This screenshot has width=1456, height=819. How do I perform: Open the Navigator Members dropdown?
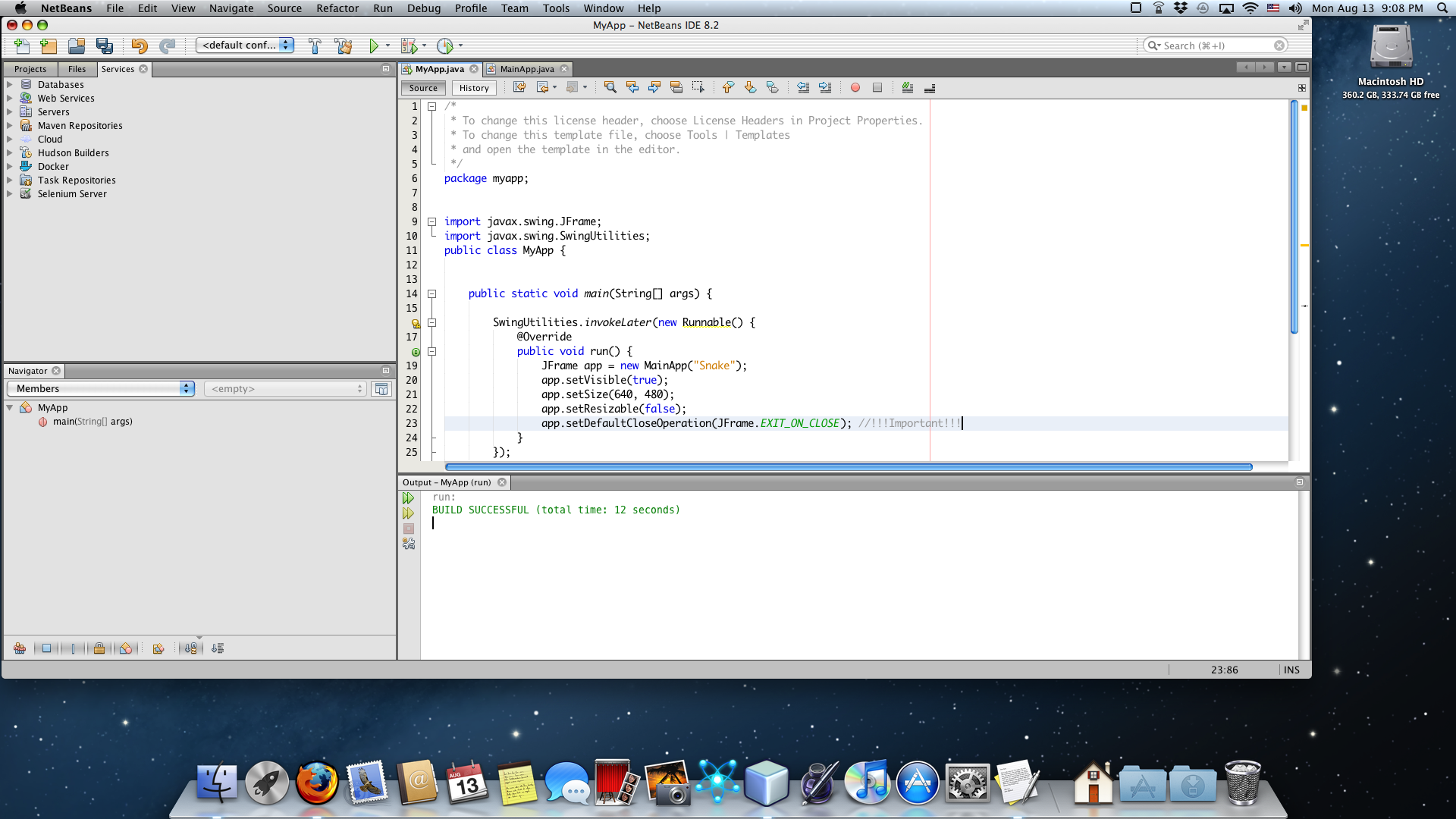[101, 388]
